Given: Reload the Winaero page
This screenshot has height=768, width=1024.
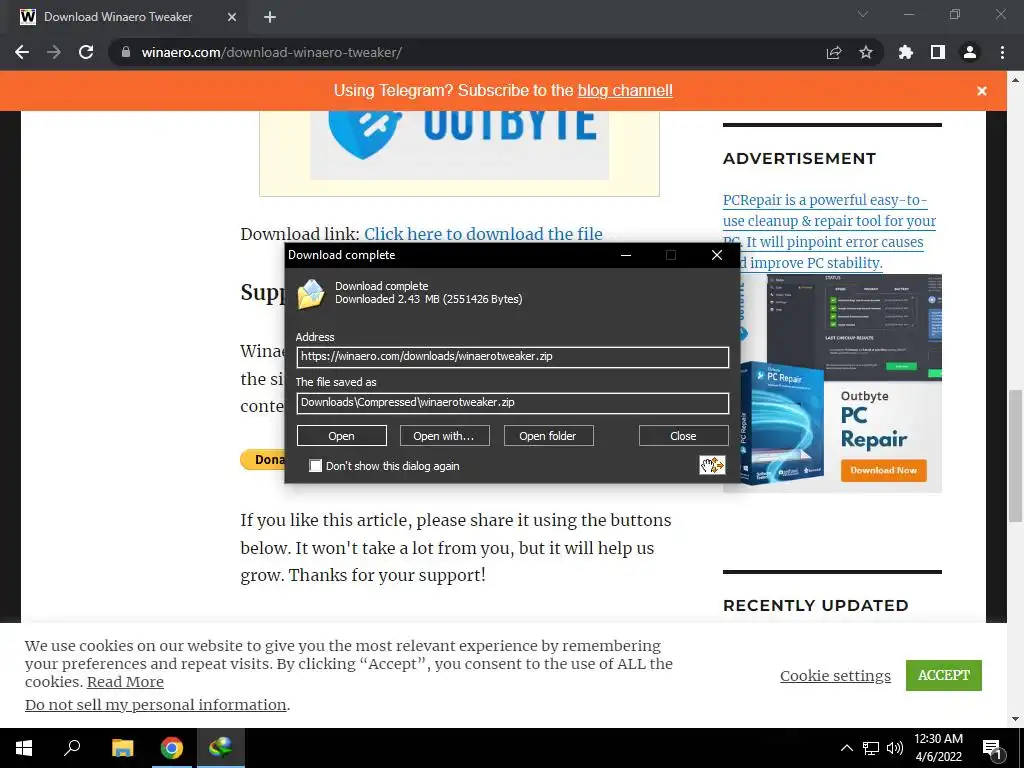Looking at the screenshot, I should [86, 52].
